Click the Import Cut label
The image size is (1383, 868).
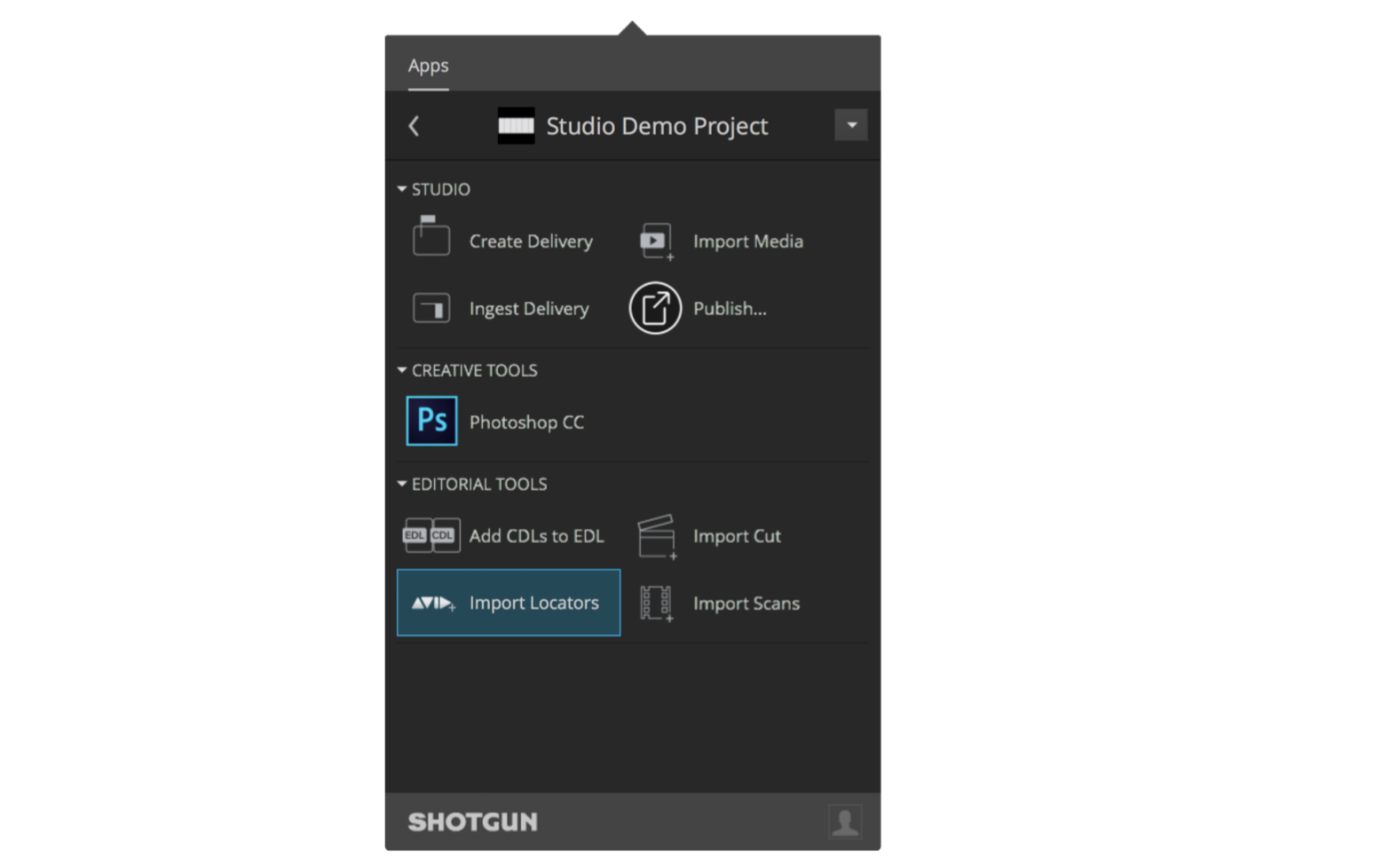point(737,536)
